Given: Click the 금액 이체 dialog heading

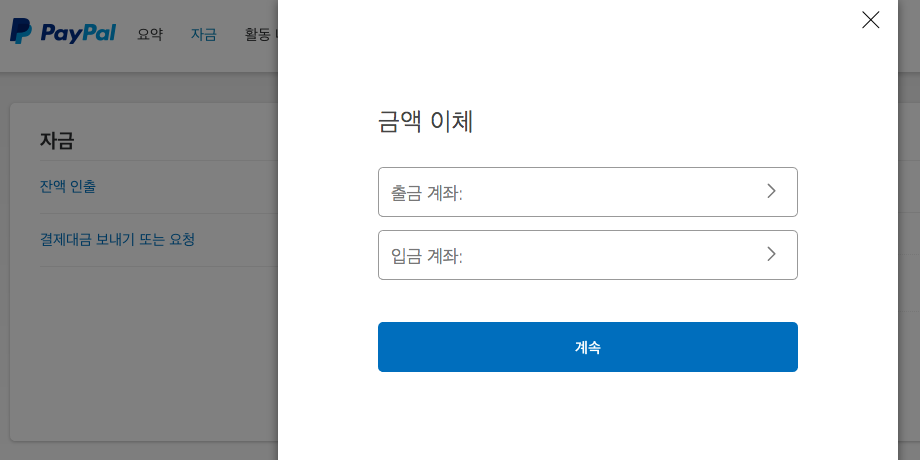Looking at the screenshot, I should pyautogui.click(x=425, y=122).
